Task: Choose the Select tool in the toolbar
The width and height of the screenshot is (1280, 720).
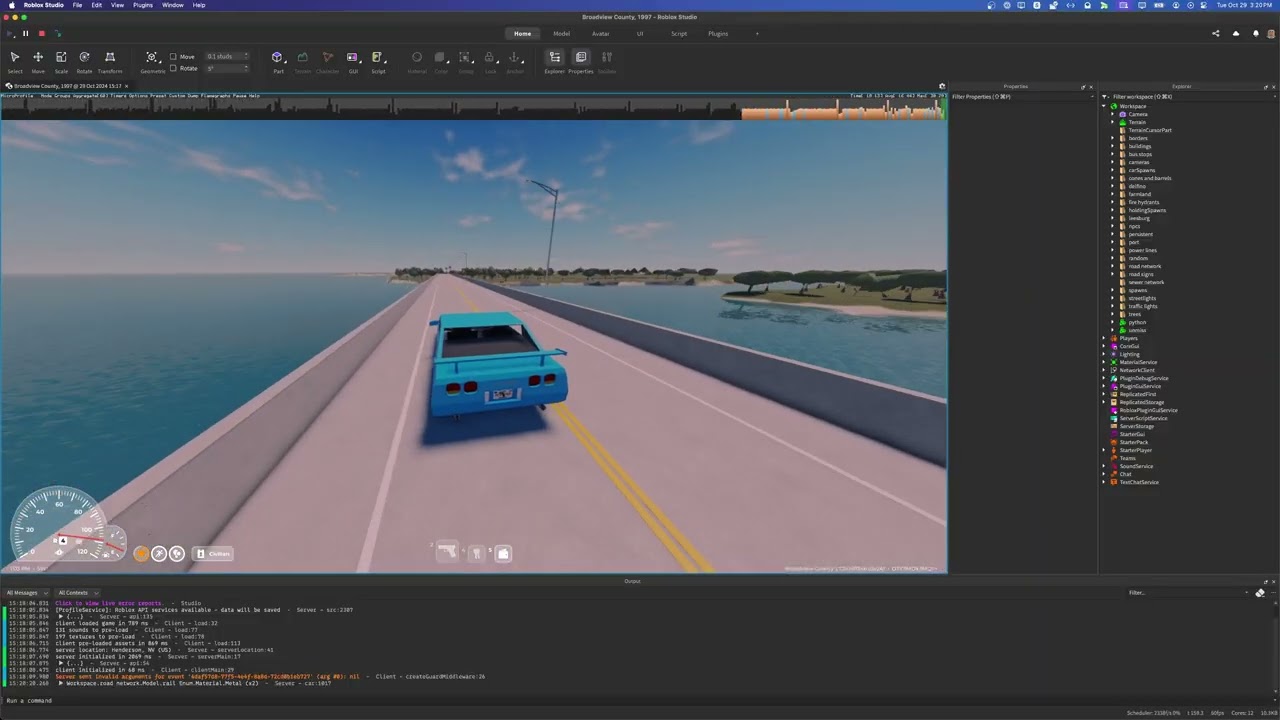Action: tap(14, 61)
